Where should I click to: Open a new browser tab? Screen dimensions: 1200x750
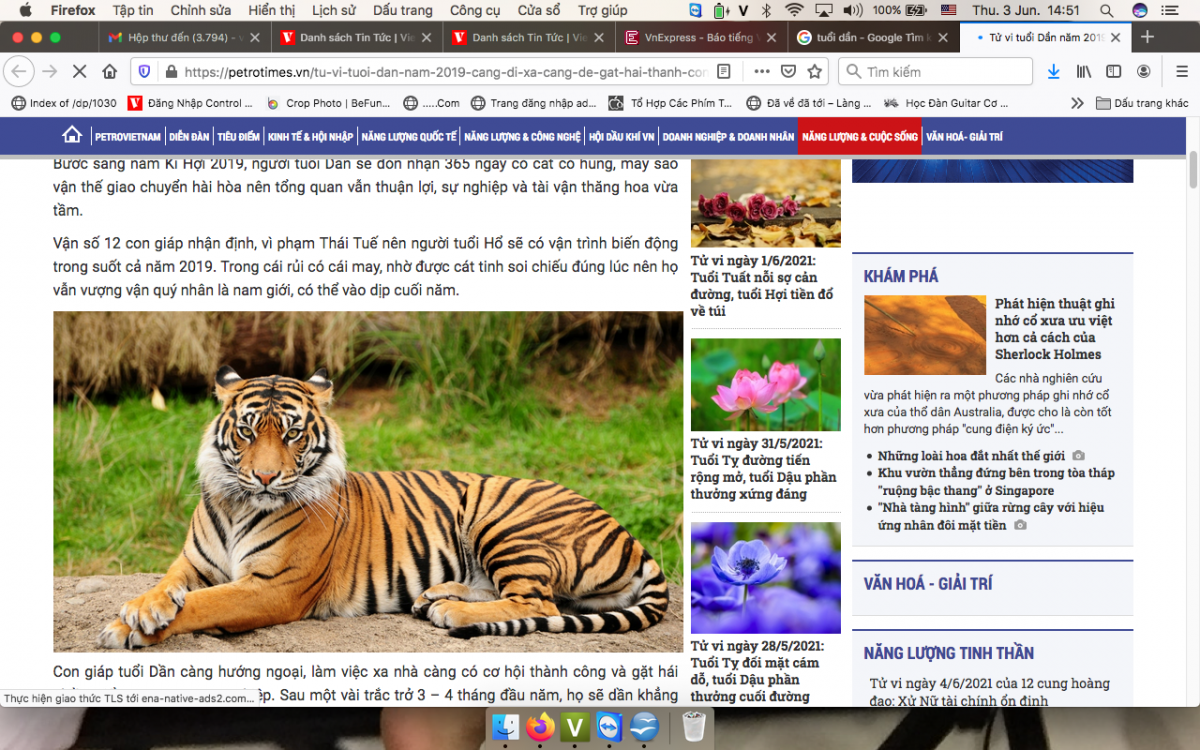click(1147, 37)
